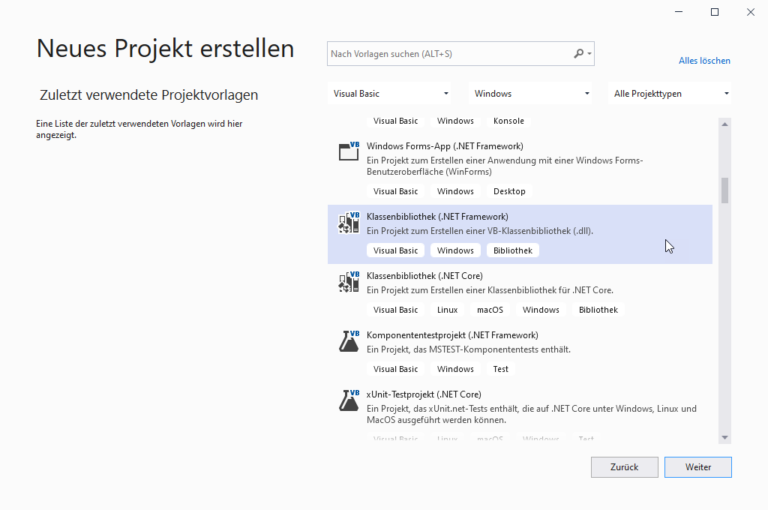Click the Windows Forms-App template icon
The width and height of the screenshot is (768, 510).
coord(349,151)
